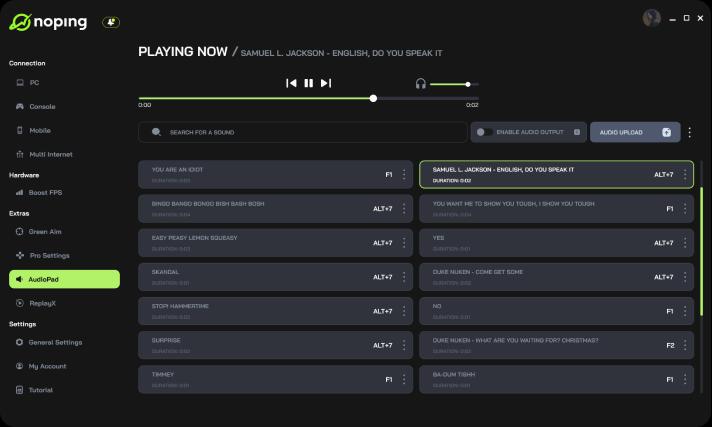Open options for Bingo Bango Bongo sound
The image size is (712, 427).
(x=404, y=209)
